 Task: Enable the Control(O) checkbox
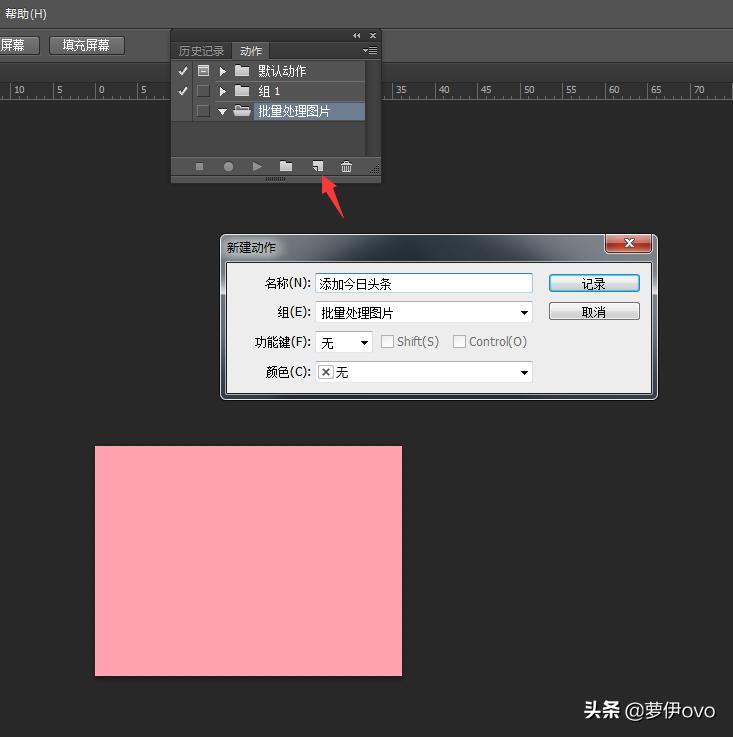pos(460,342)
